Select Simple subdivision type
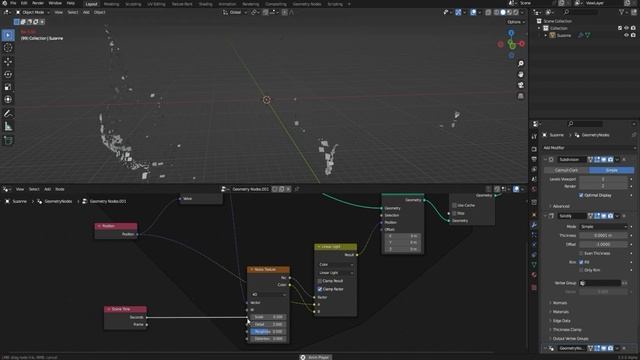This screenshot has width=640, height=360. point(611,170)
